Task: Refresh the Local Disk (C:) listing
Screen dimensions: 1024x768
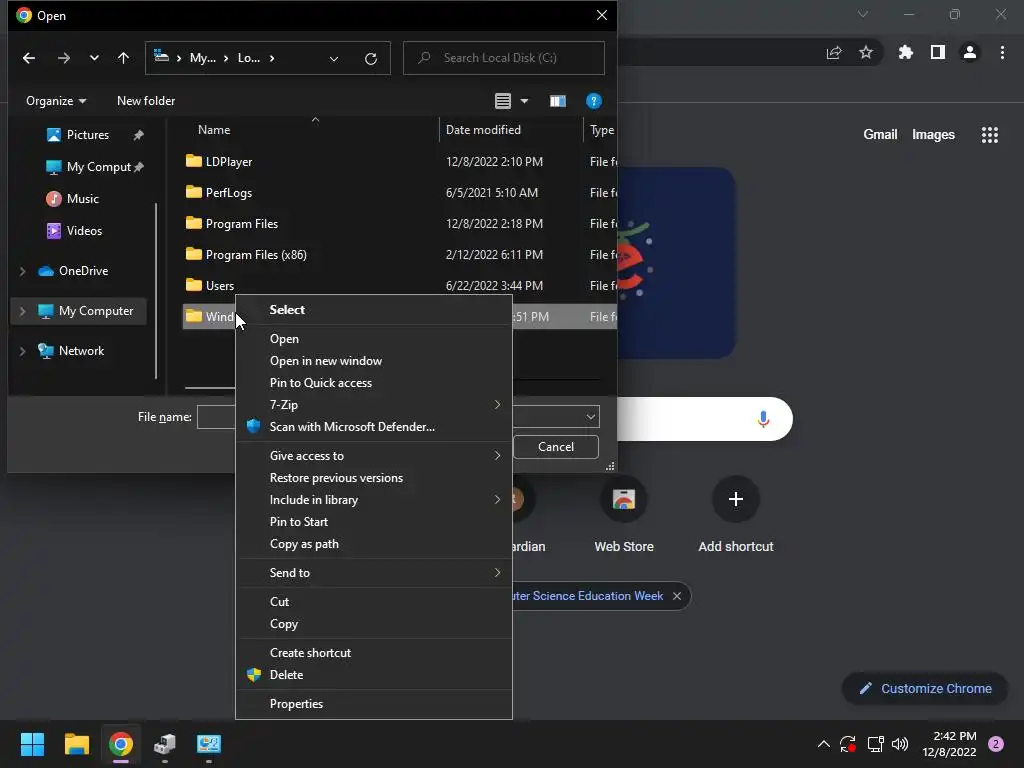Action: point(370,59)
